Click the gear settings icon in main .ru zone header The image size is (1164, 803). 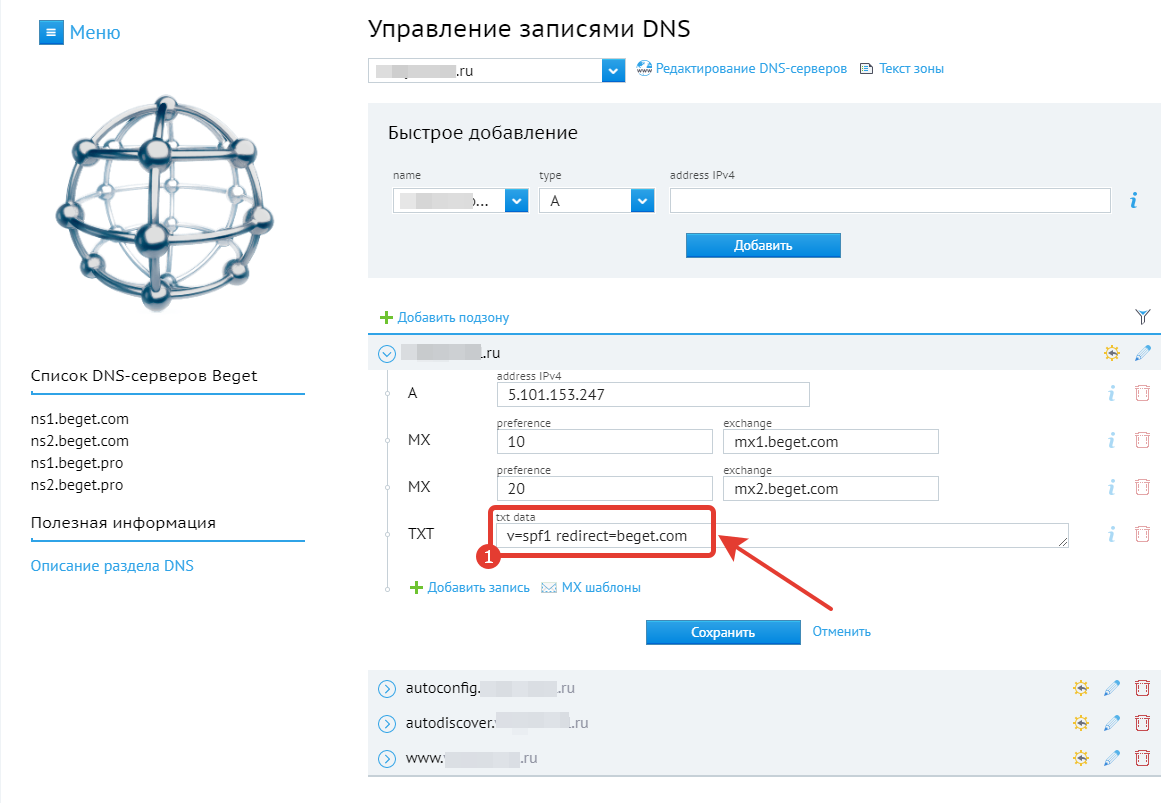click(x=1111, y=353)
